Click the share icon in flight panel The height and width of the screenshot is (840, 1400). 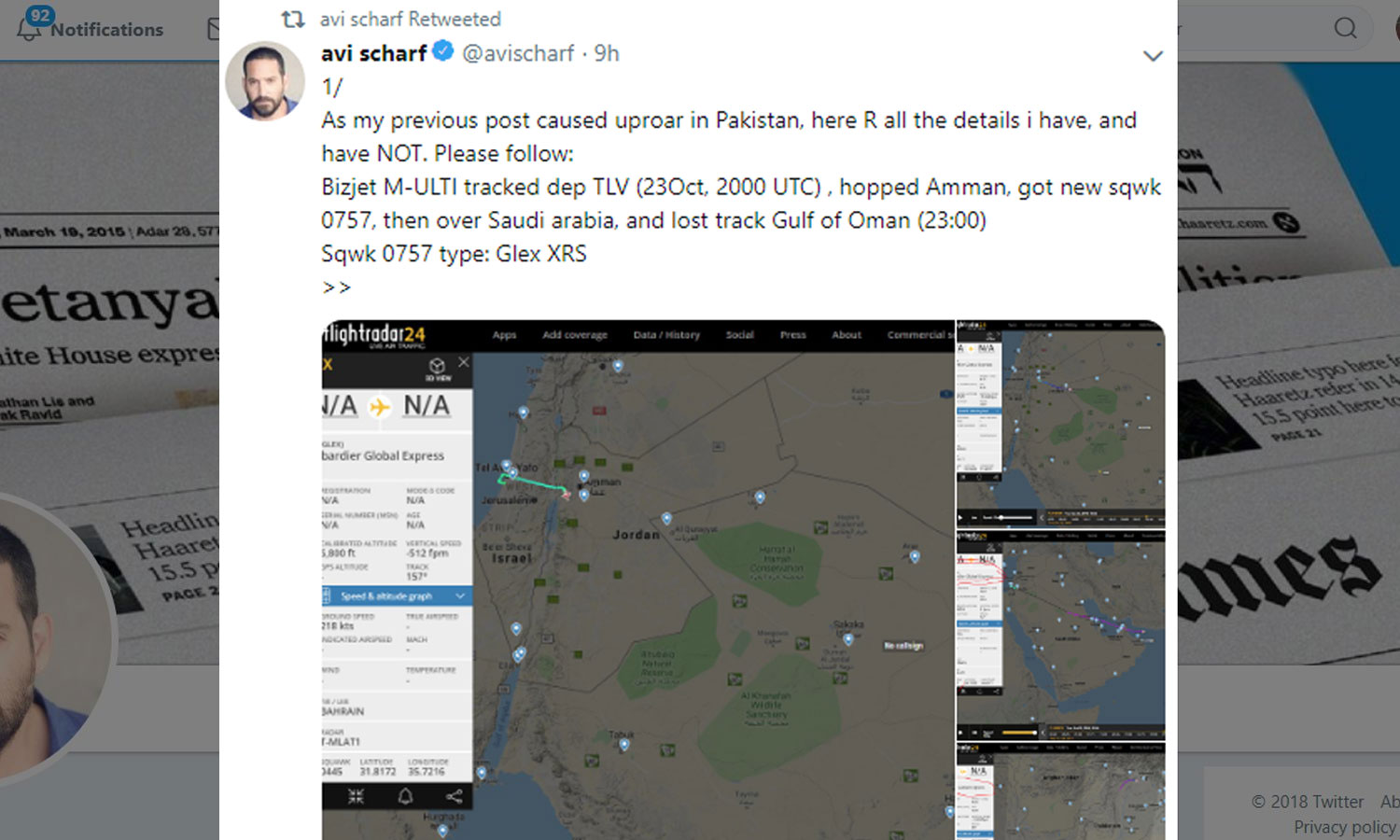point(454,796)
